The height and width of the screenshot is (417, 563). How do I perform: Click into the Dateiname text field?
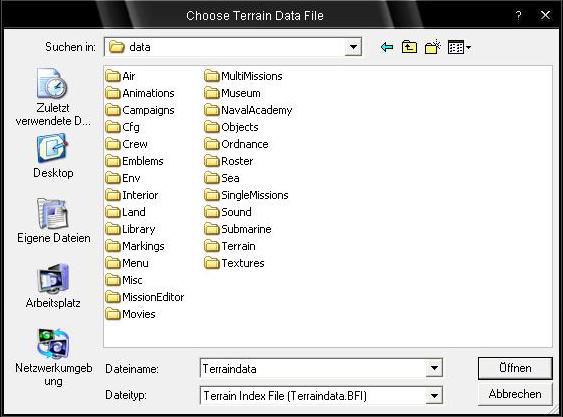(x=313, y=369)
